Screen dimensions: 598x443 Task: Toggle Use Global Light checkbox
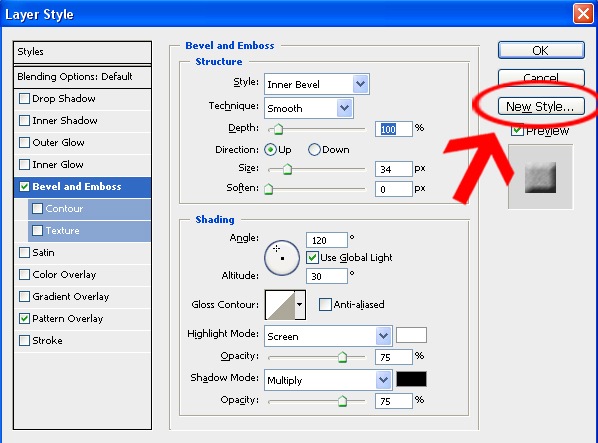tap(312, 258)
